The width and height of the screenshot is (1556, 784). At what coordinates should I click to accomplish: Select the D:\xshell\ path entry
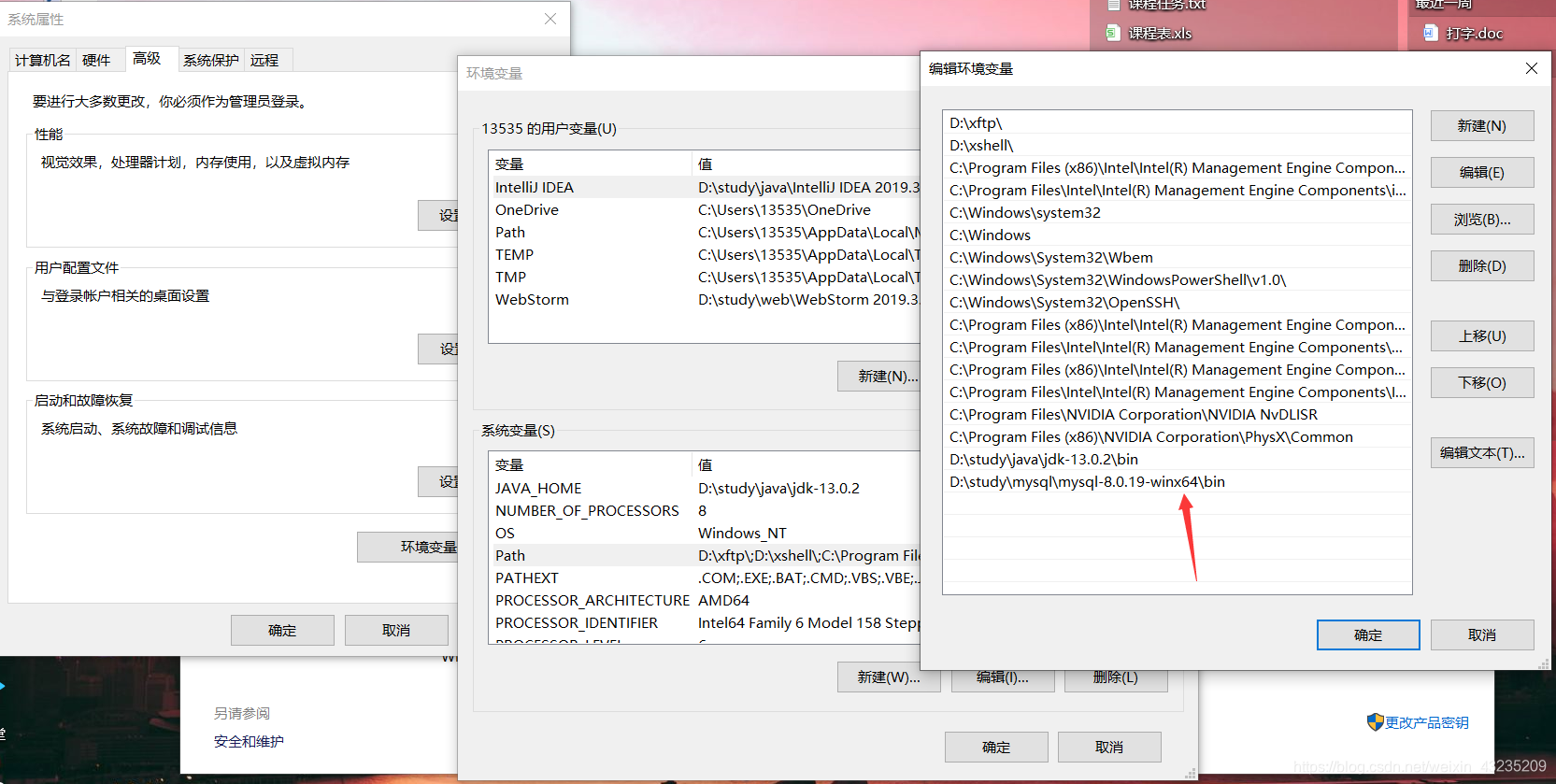1178,146
